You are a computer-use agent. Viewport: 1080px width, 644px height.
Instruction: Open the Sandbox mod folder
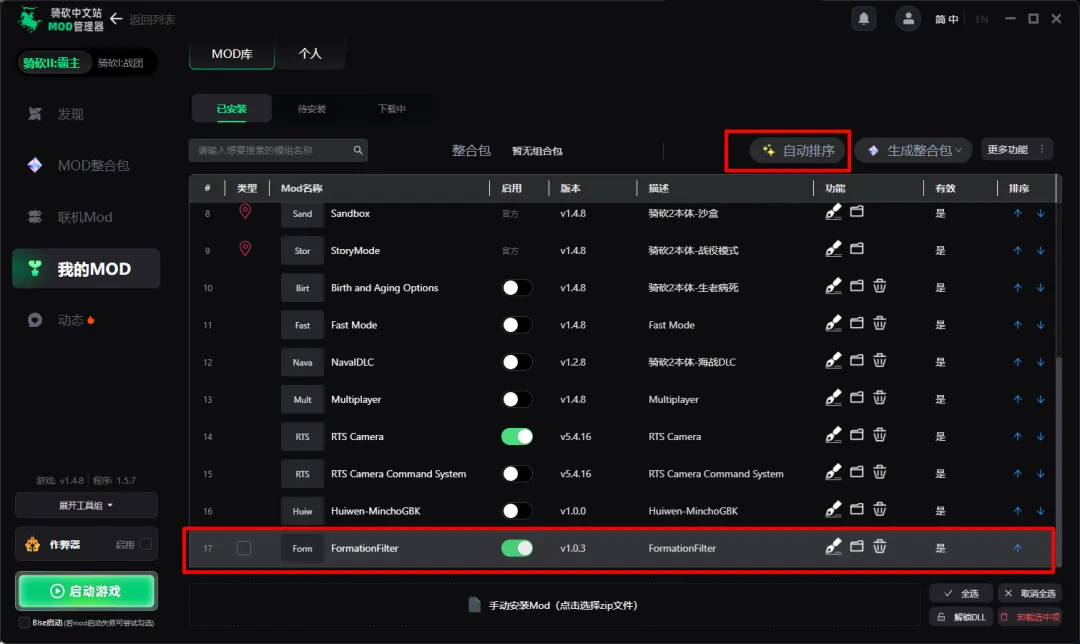tap(857, 211)
